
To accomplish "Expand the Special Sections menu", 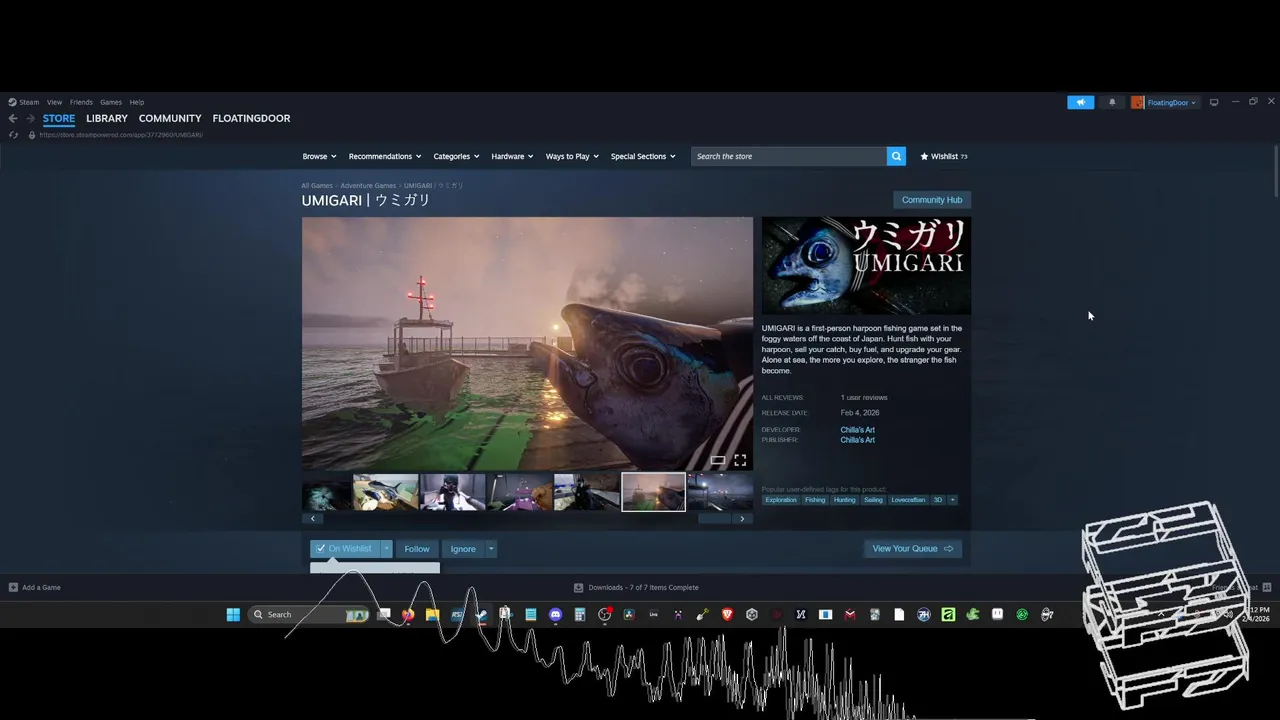I will coord(643,156).
